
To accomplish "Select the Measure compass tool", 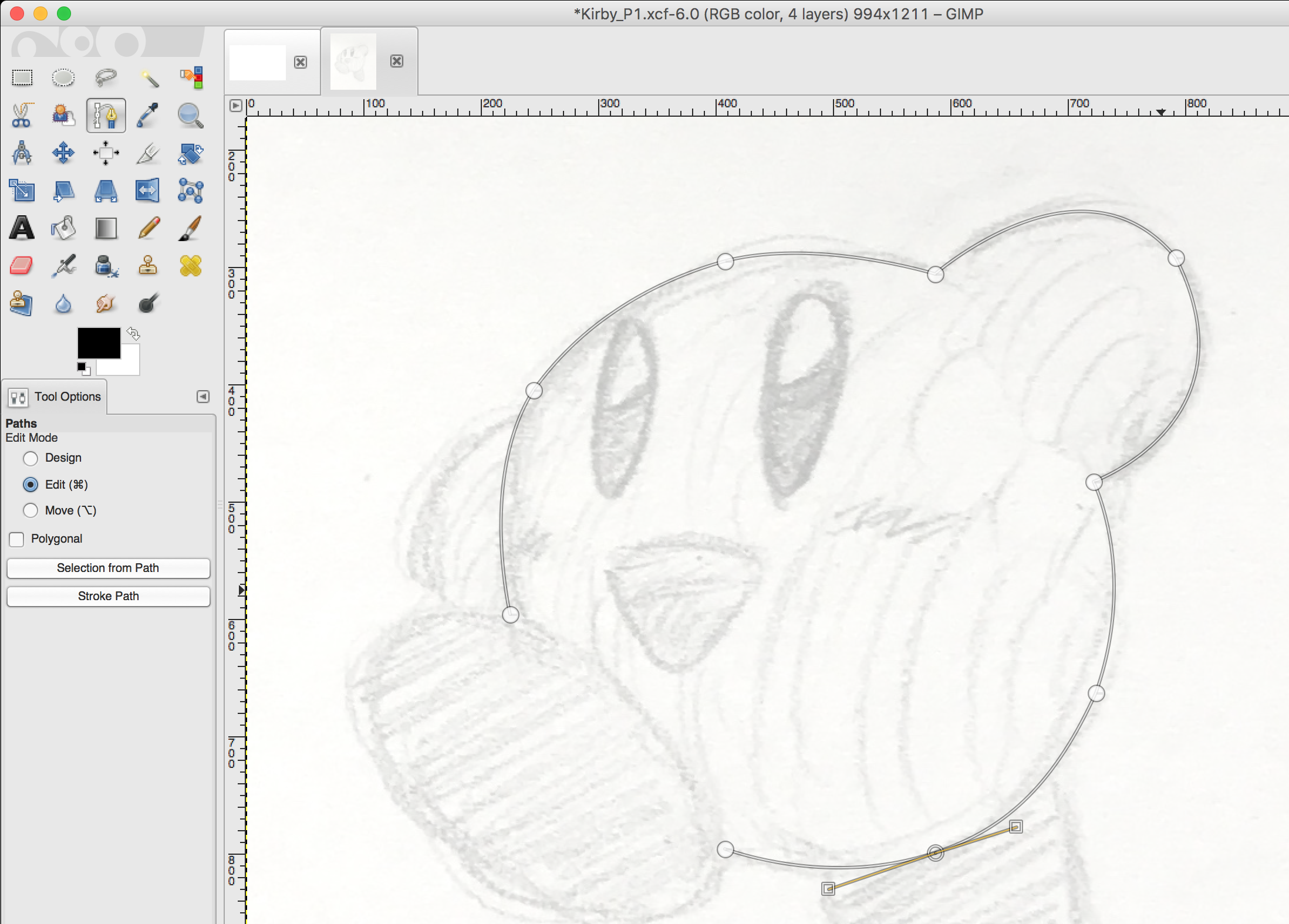I will click(x=22, y=153).
